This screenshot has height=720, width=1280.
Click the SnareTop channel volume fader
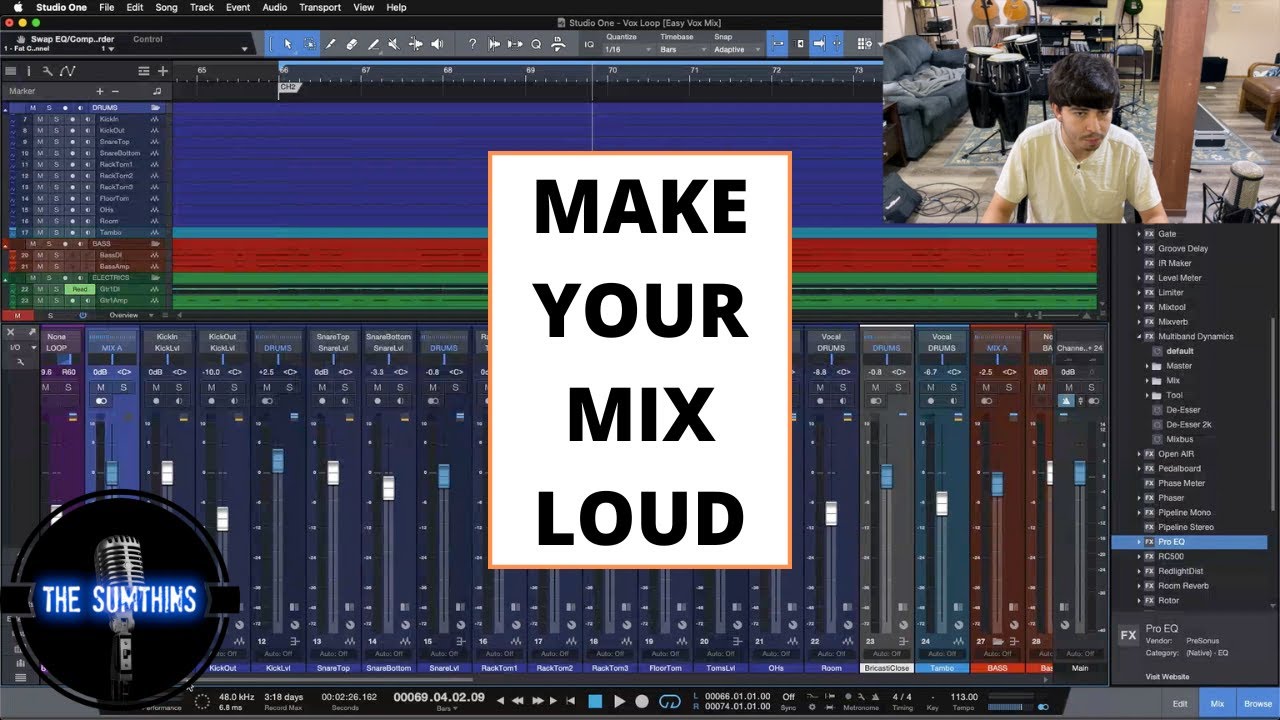(x=333, y=473)
